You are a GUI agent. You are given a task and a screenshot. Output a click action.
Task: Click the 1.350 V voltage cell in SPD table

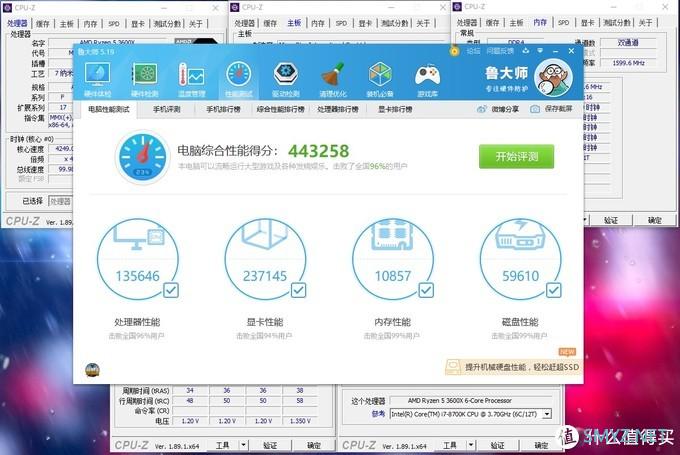tap(300, 421)
